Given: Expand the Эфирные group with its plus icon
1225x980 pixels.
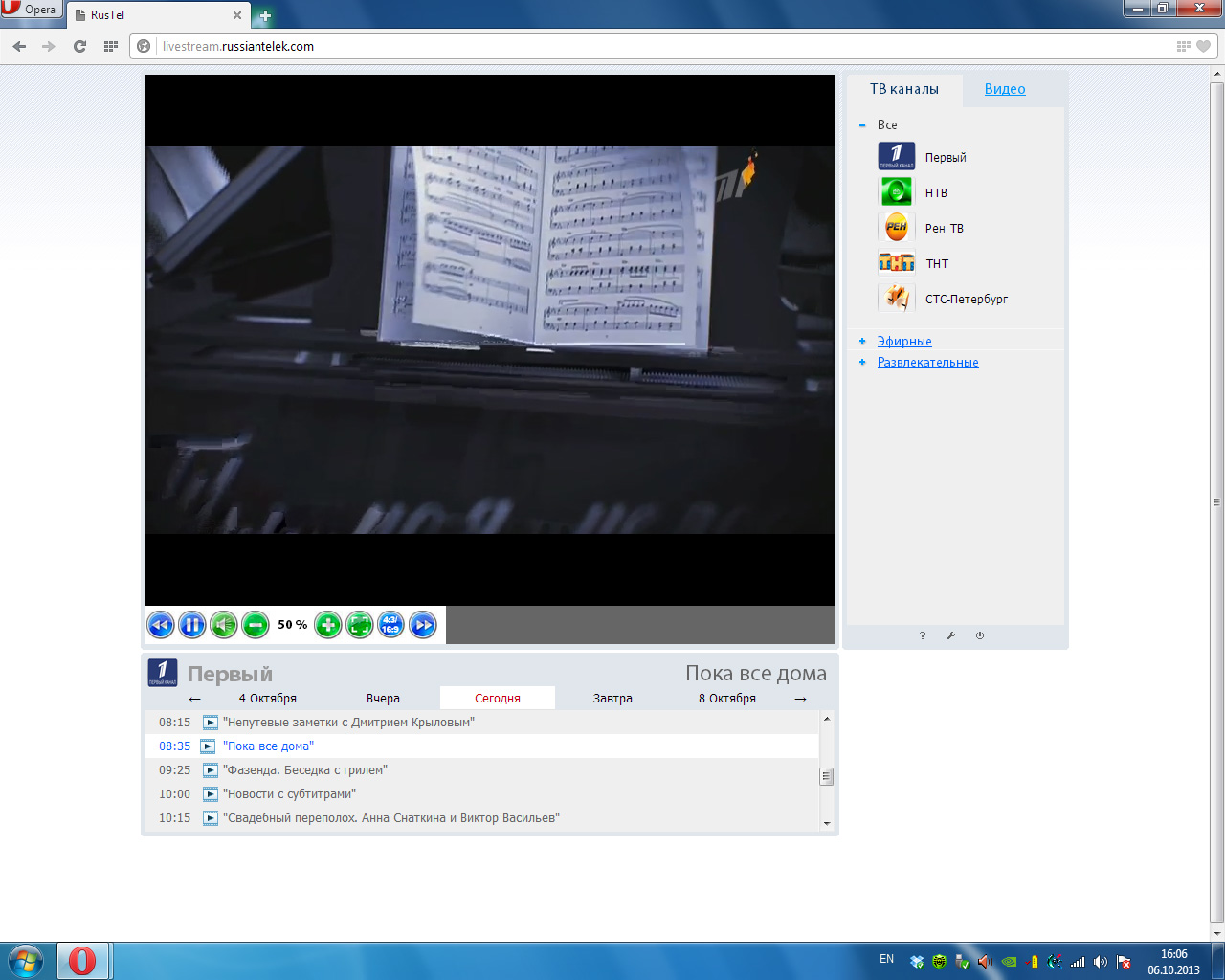Looking at the screenshot, I should 862,342.
